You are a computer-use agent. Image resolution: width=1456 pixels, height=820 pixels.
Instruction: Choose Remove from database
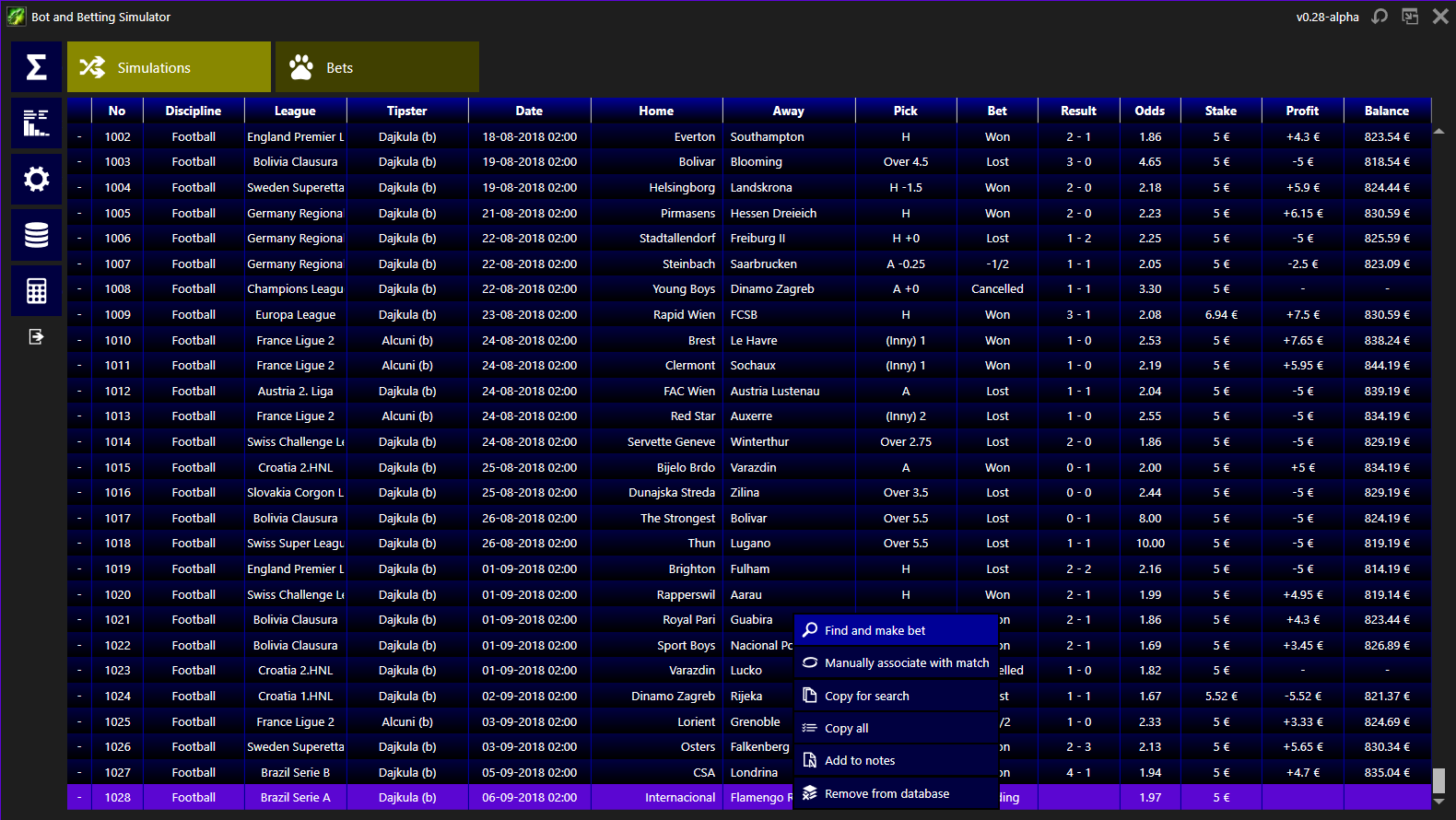897,793
